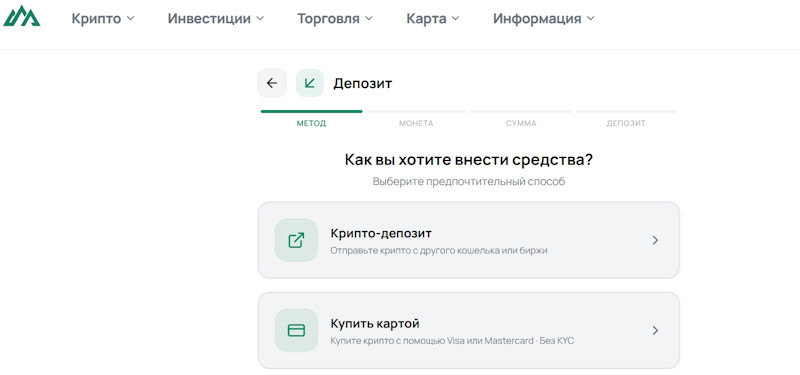800x375 pixels.
Task: Expand the Карта menu
Action: (433, 19)
